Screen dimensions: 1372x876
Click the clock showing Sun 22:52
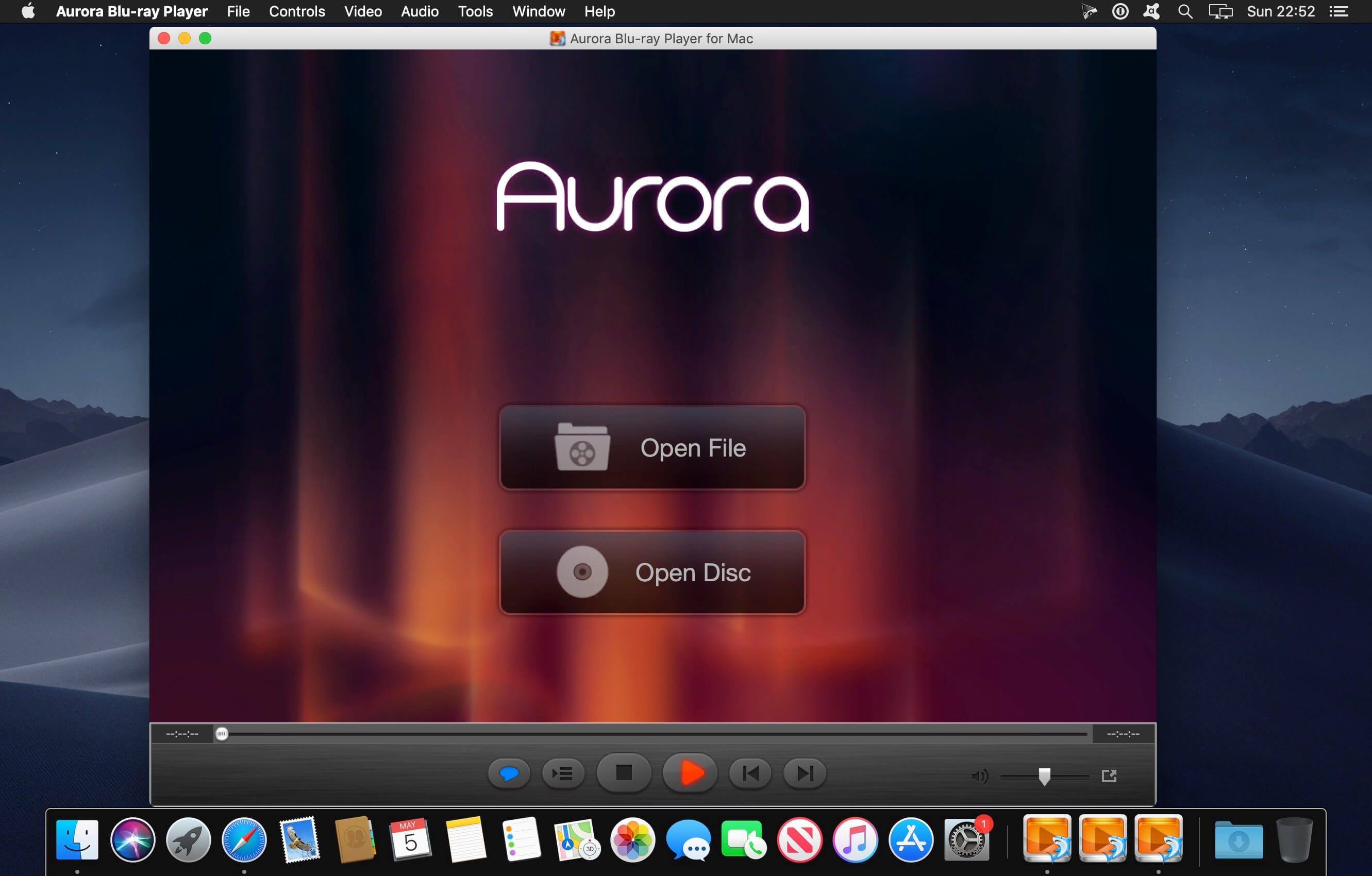pyautogui.click(x=1281, y=11)
